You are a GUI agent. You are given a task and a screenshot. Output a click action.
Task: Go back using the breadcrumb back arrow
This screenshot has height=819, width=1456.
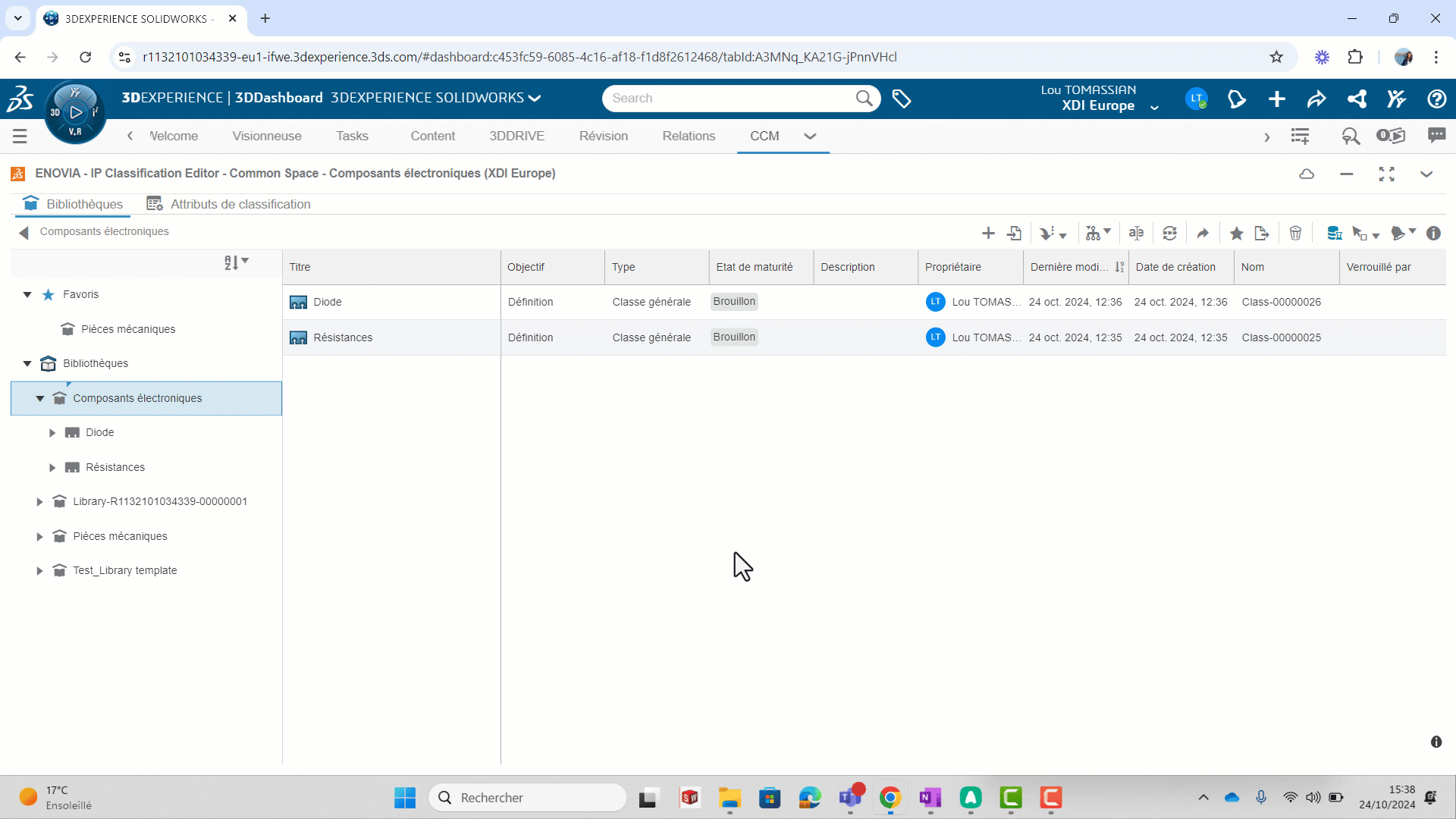(x=25, y=232)
